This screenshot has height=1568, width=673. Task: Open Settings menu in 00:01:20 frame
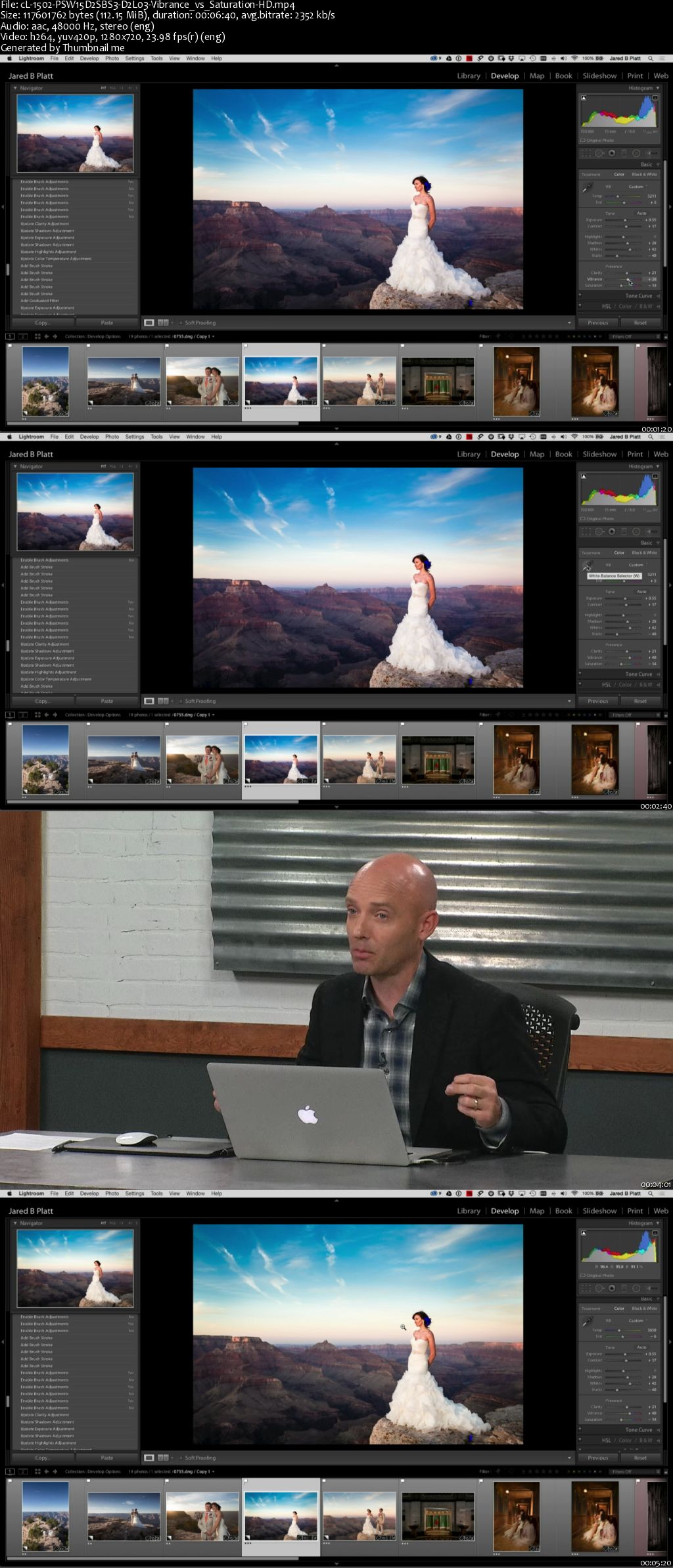click(x=135, y=58)
